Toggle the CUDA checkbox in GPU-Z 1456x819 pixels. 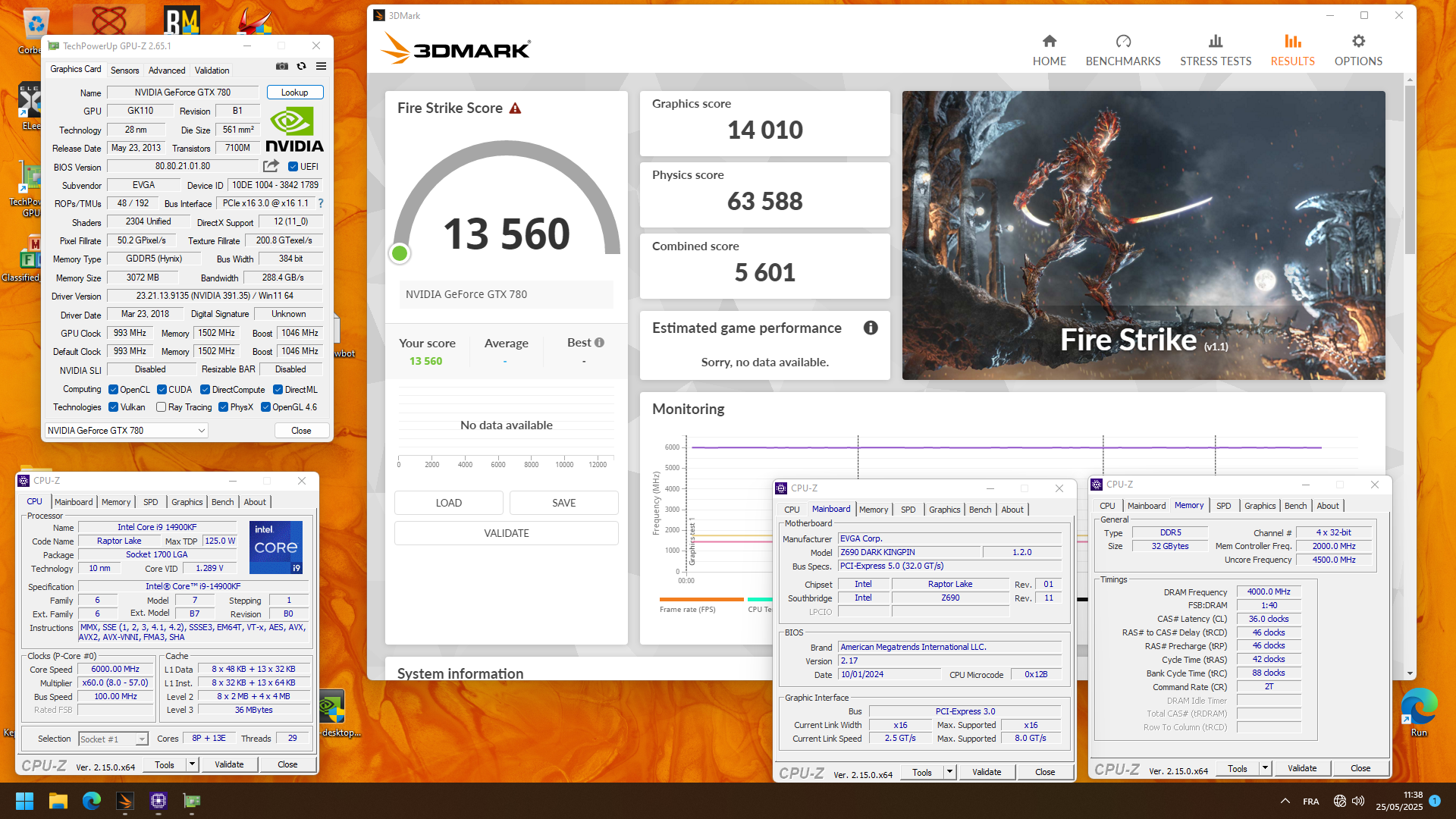[162, 390]
